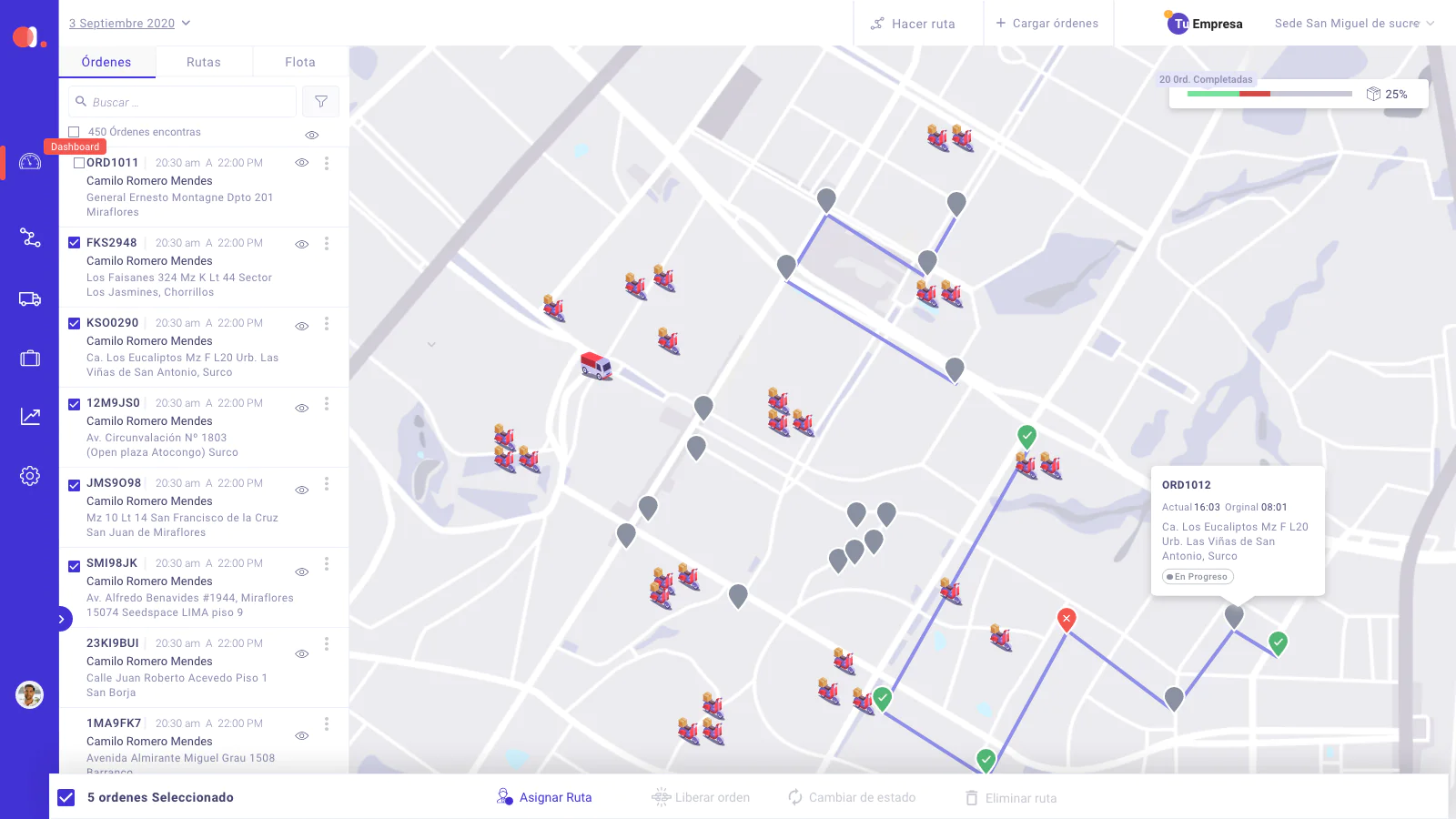Screen dimensions: 1456x819
Task: Open three-dot menu for order ORD1011
Action: pyautogui.click(x=327, y=164)
